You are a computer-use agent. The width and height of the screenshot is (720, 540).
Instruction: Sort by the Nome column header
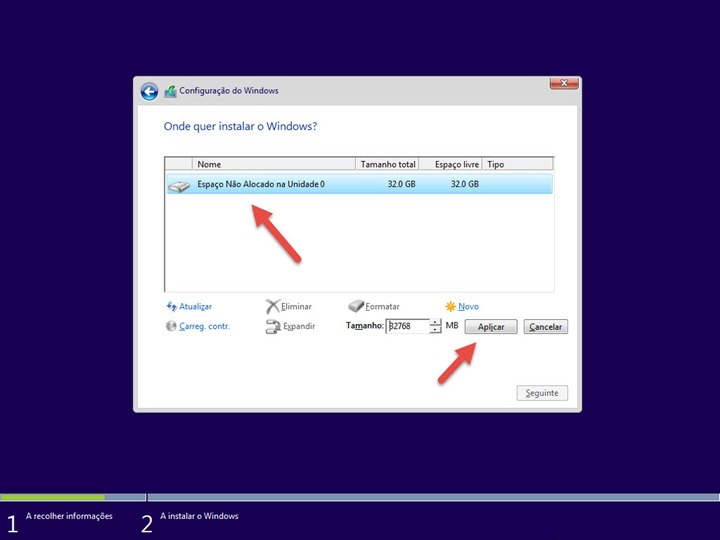274,164
